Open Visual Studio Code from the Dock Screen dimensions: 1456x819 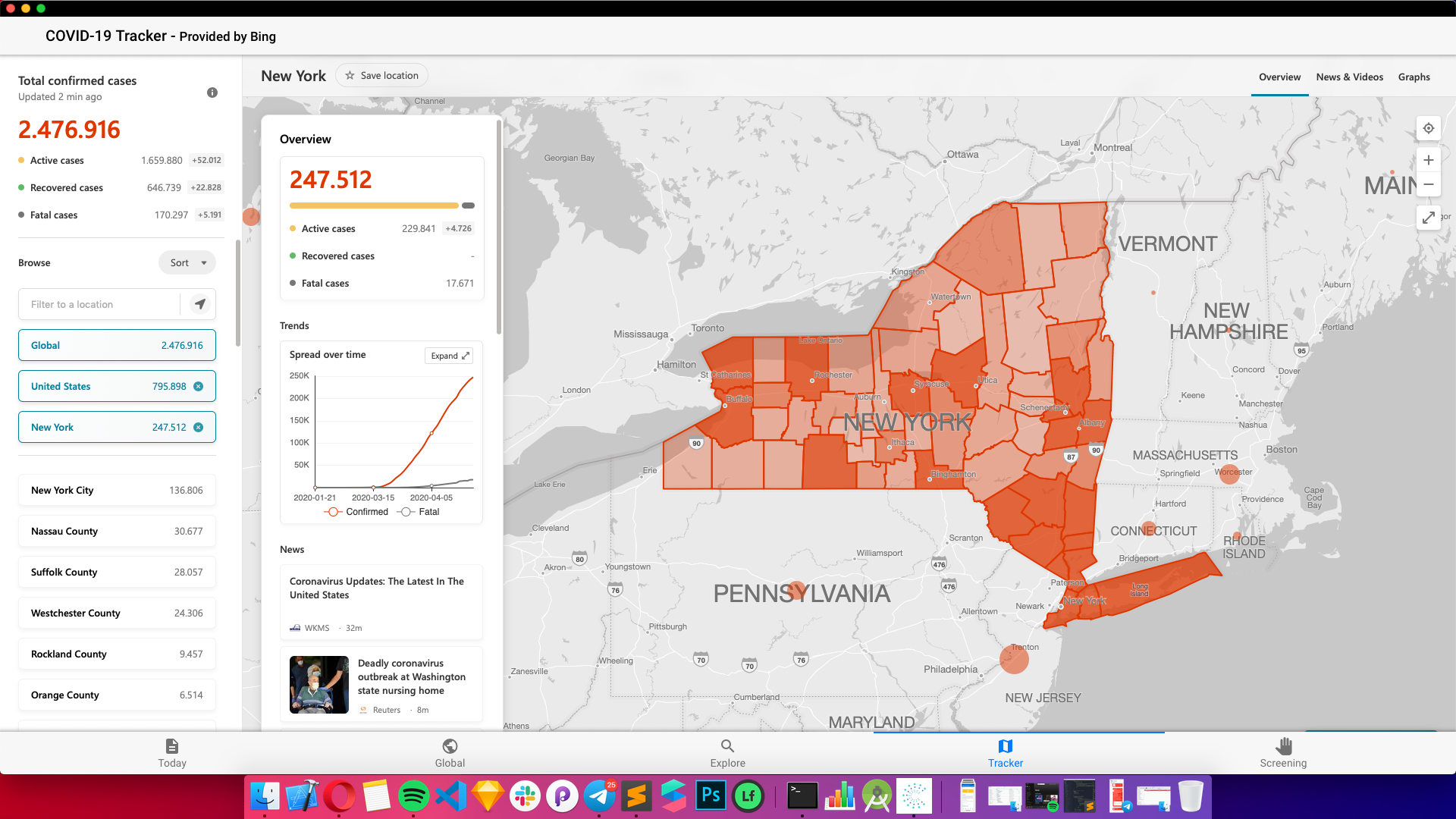pyautogui.click(x=450, y=796)
